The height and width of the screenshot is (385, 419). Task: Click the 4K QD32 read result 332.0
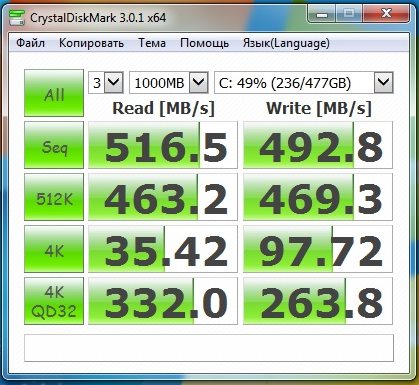(x=163, y=301)
